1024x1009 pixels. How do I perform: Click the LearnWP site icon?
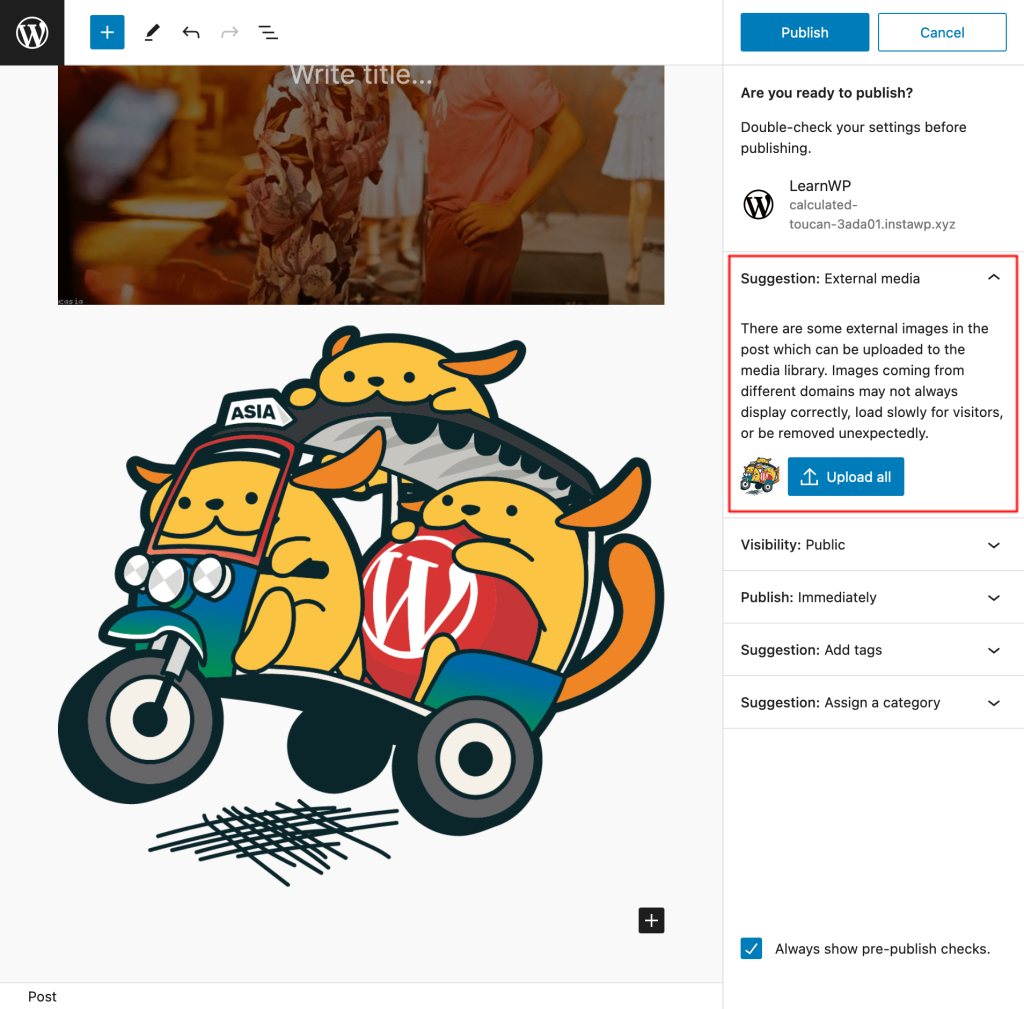758,204
